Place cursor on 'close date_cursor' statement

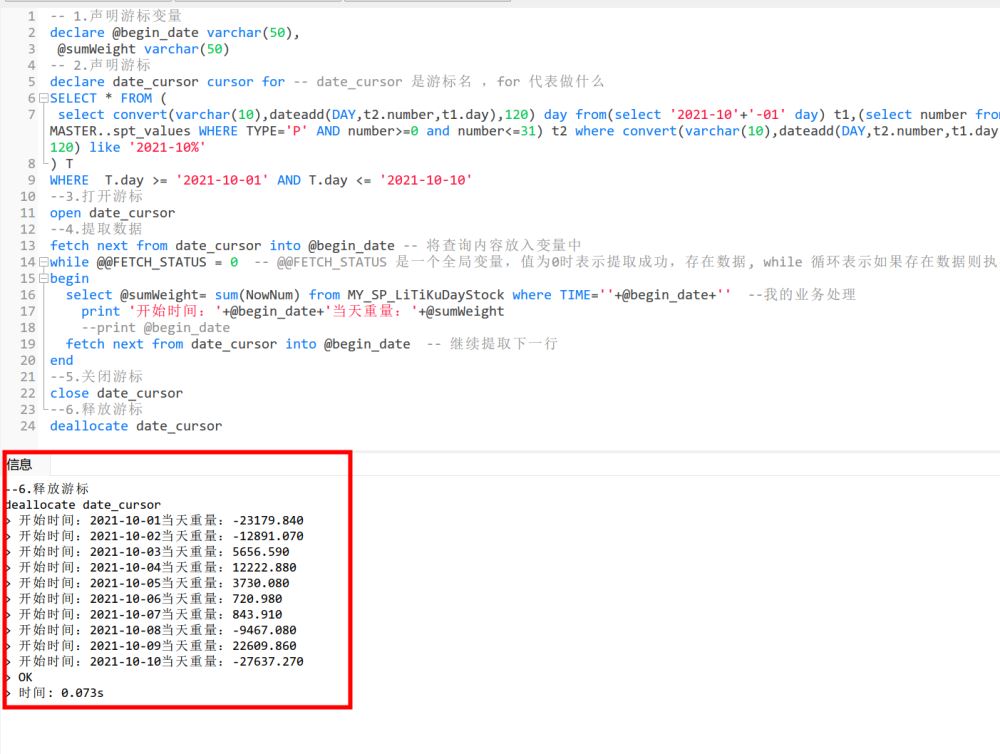tap(116, 393)
